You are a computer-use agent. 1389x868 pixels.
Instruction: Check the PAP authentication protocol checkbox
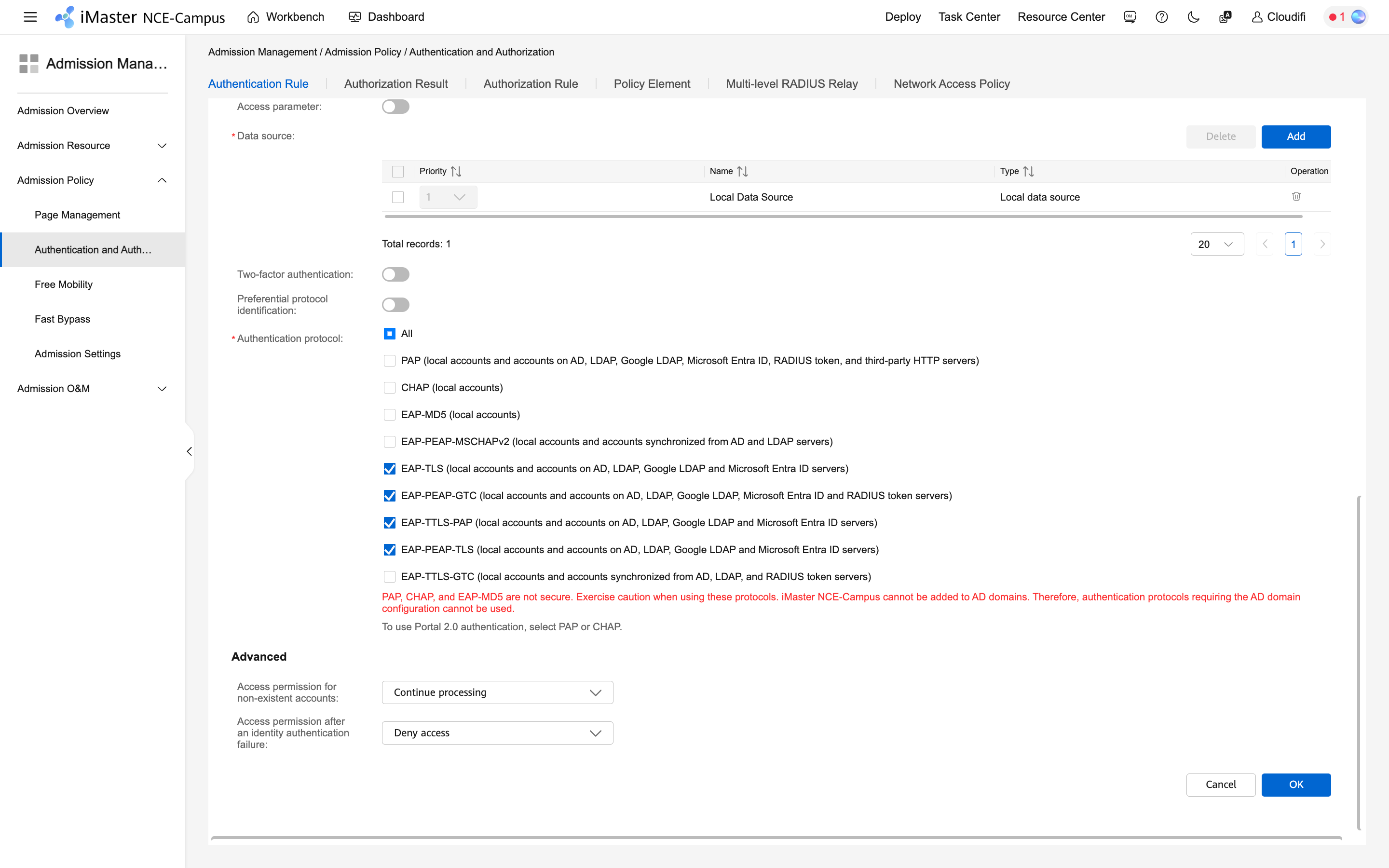390,361
